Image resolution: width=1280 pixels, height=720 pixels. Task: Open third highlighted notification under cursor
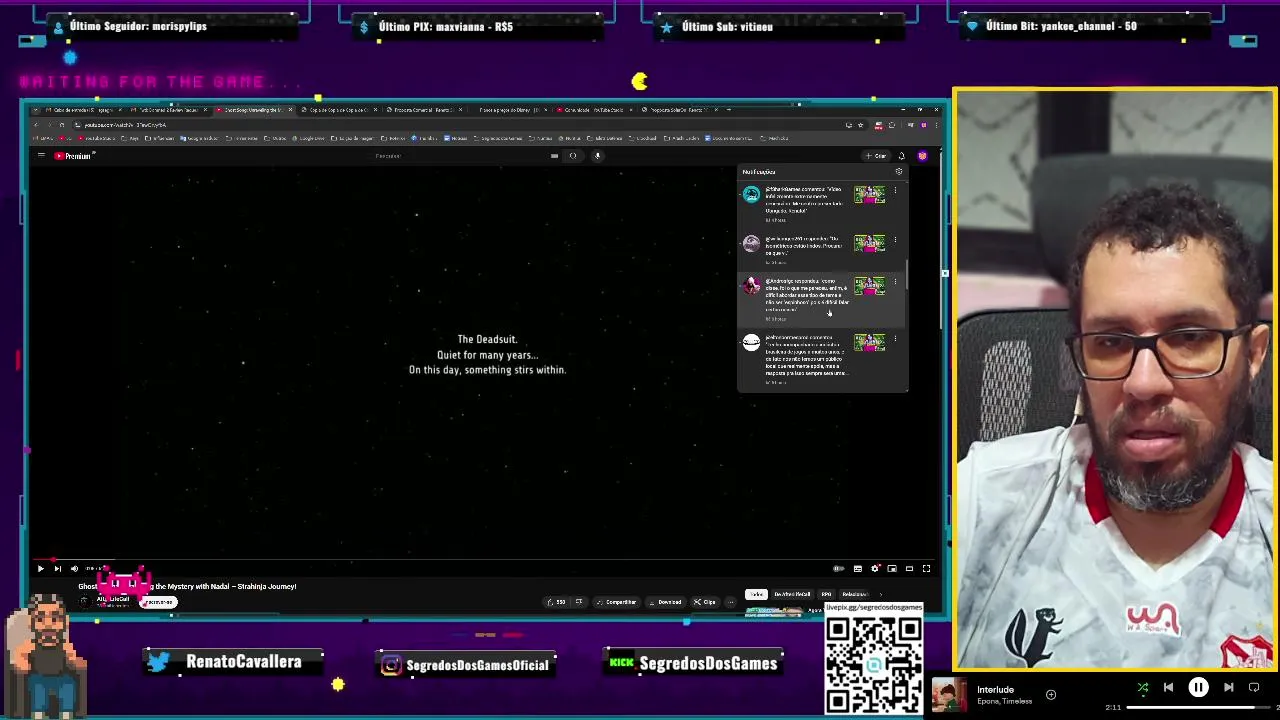(822, 298)
